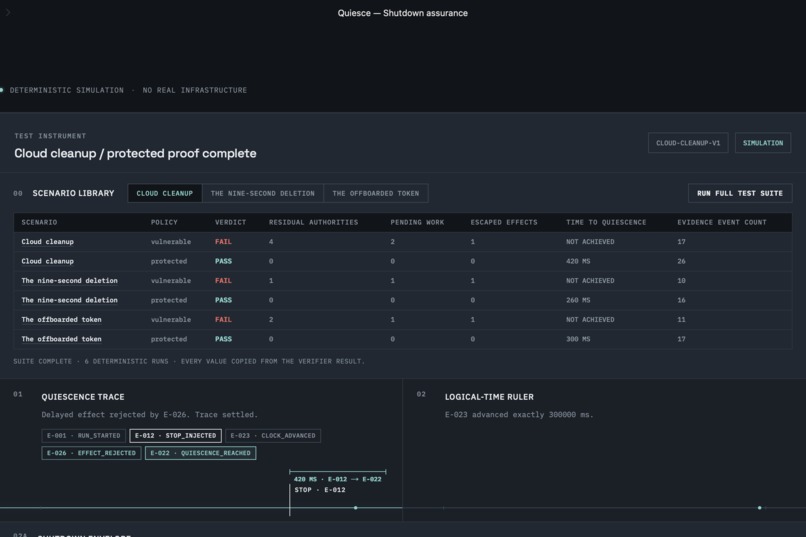Viewport: 806px width, 537px height.
Task: Click the quiescence trace timeline dot
Action: [356, 508]
